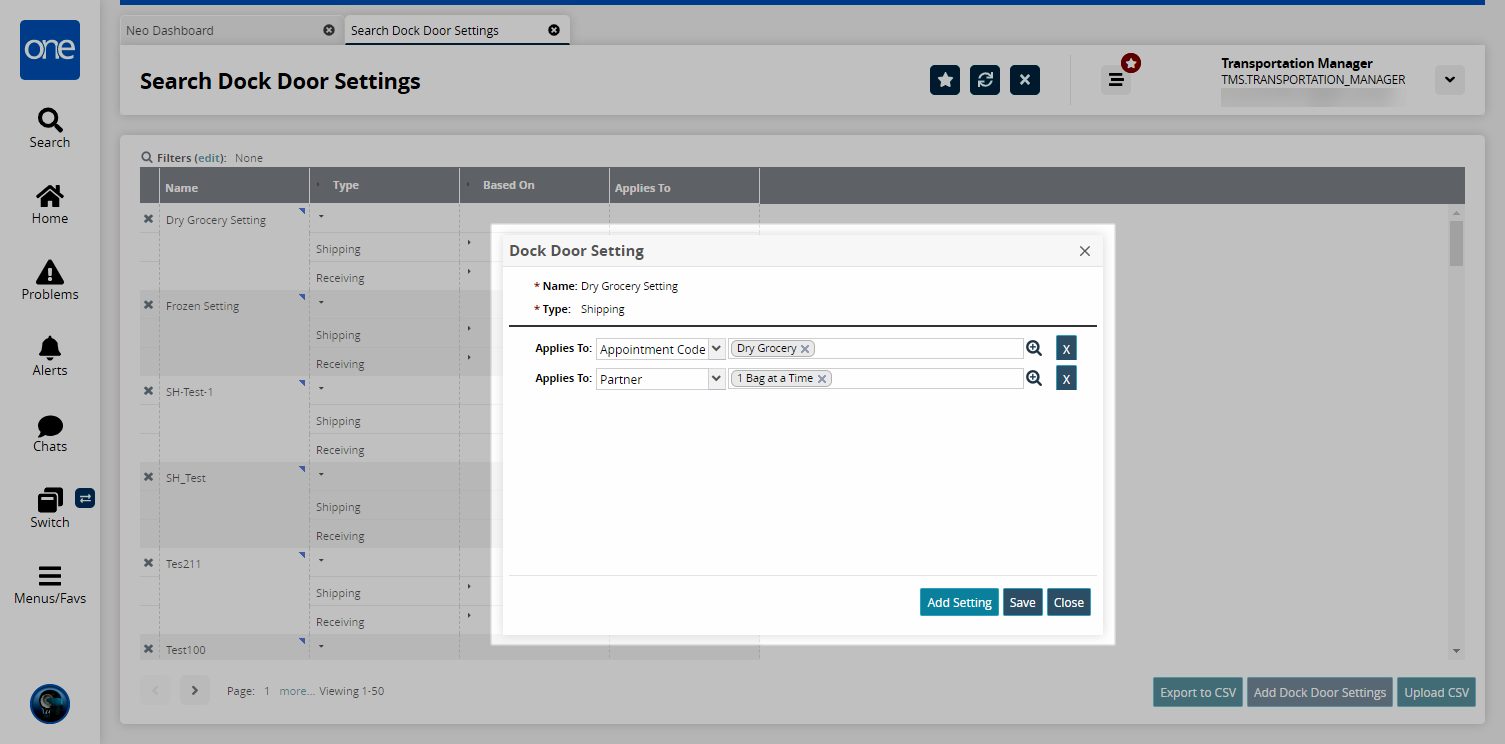Refresh the Search Dock Door Settings page

pyautogui.click(x=985, y=80)
